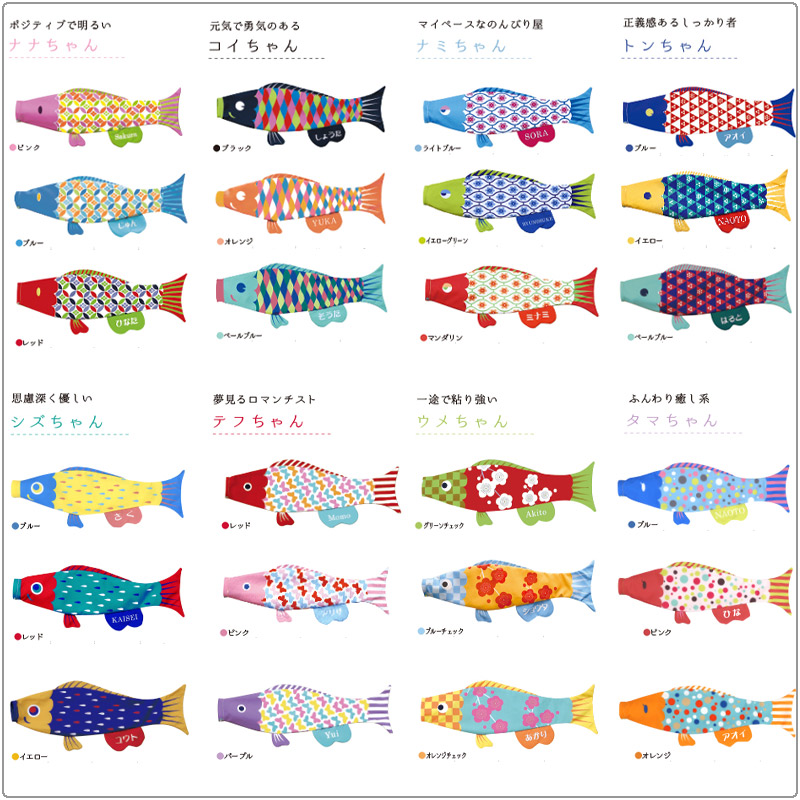Viewport: 800px width, 800px height.
Task: Choose the yellow-green Nami-chan koinobori image
Action: coord(509,201)
